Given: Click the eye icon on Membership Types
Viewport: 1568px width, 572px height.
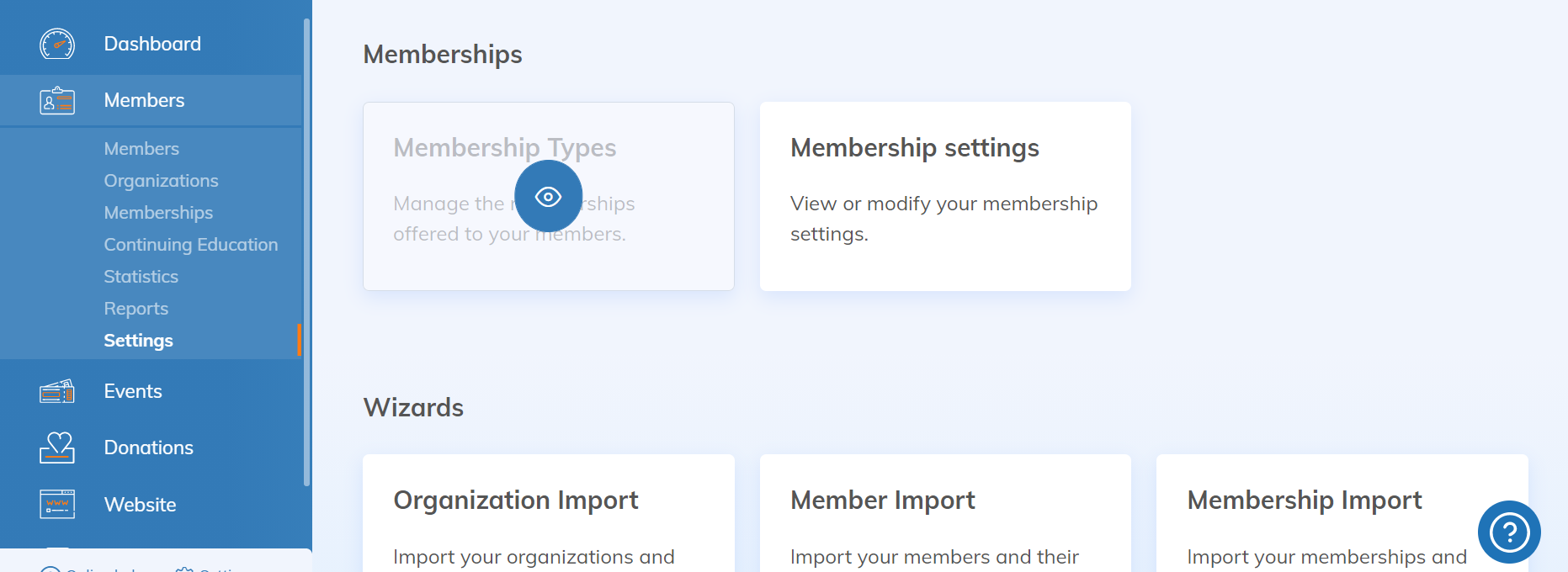Looking at the screenshot, I should tap(548, 197).
